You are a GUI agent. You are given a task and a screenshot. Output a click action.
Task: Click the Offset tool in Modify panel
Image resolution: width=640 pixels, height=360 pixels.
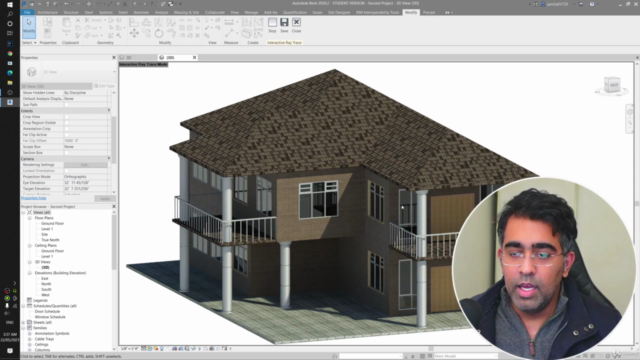pos(146,22)
